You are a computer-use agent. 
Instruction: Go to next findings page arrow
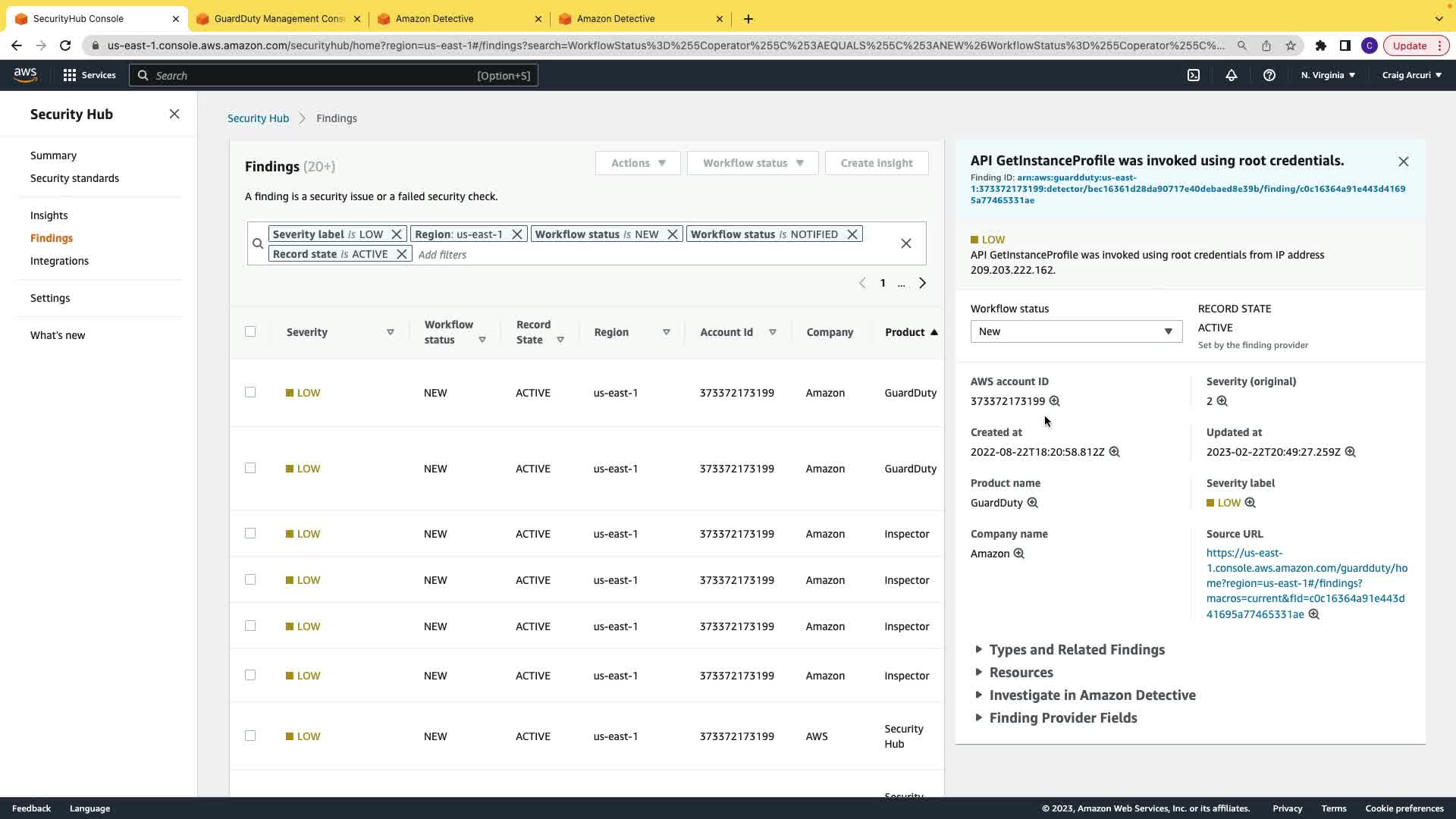pyautogui.click(x=922, y=283)
